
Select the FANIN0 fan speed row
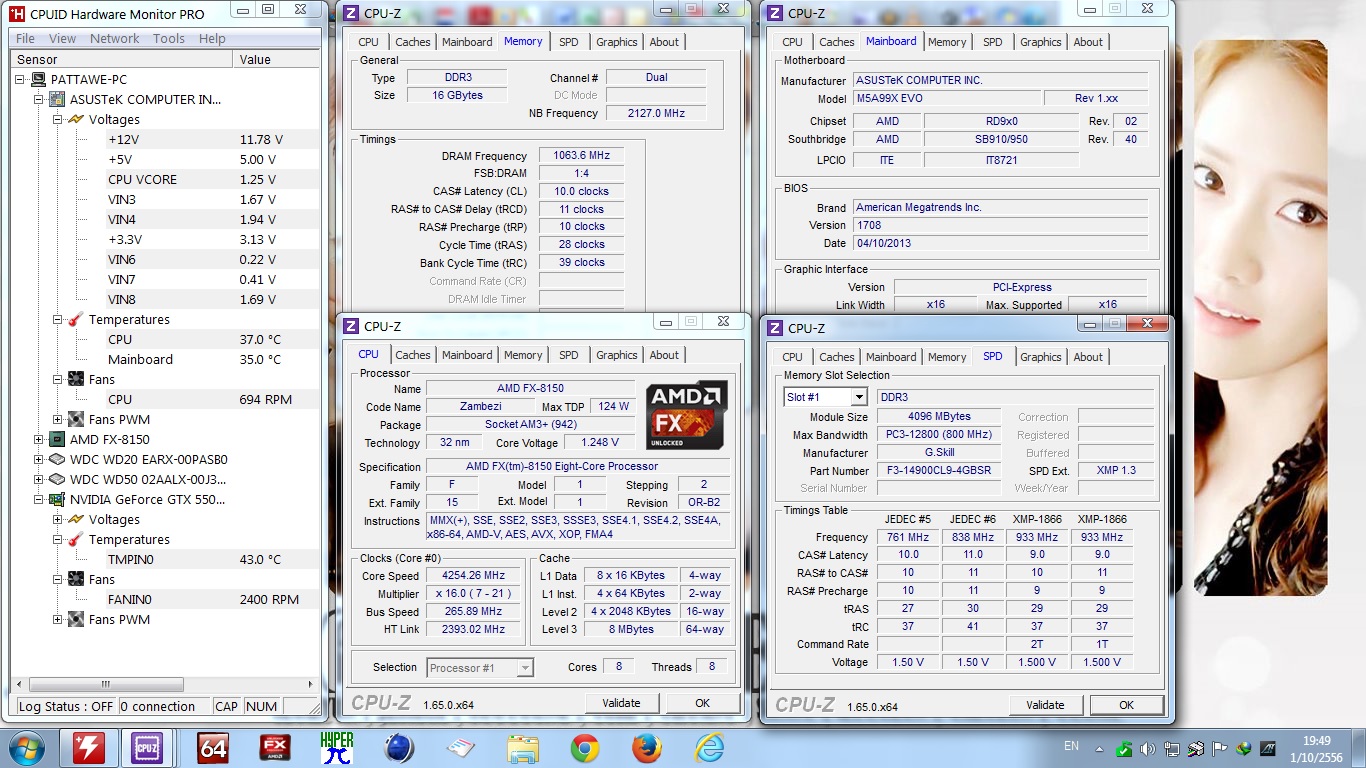(212, 599)
